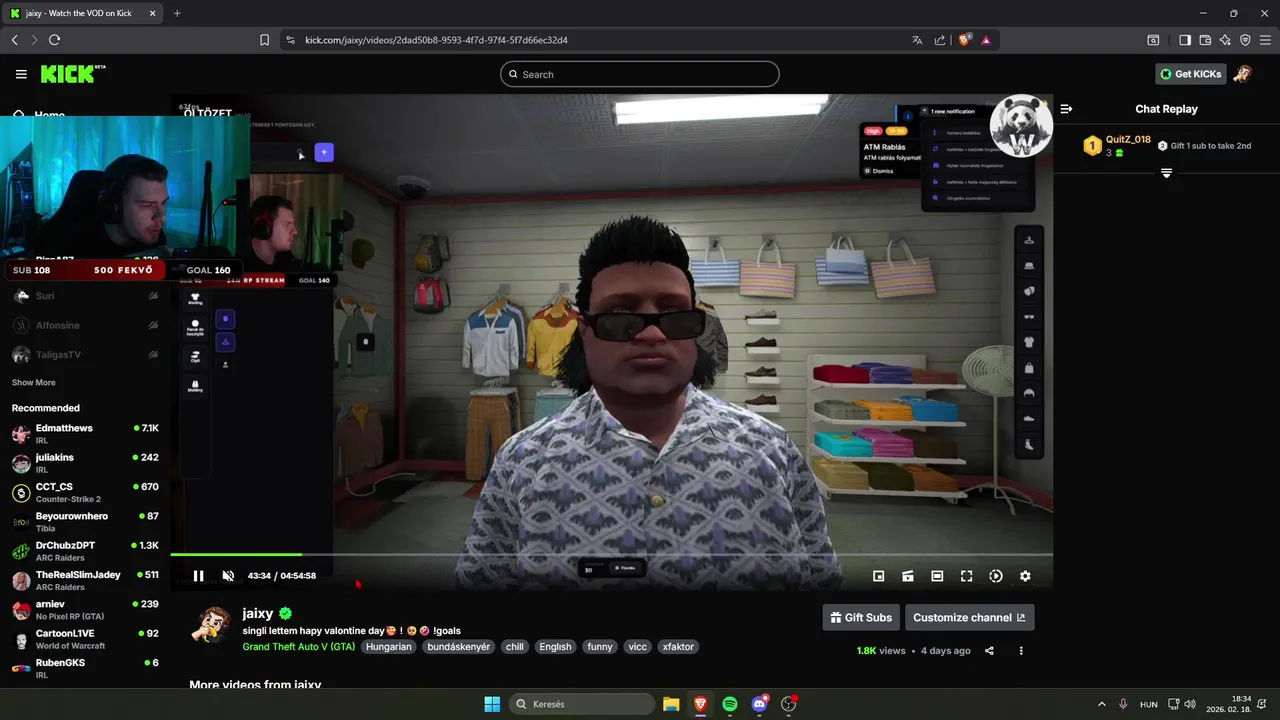Open recommended channel juliakins

85,463
